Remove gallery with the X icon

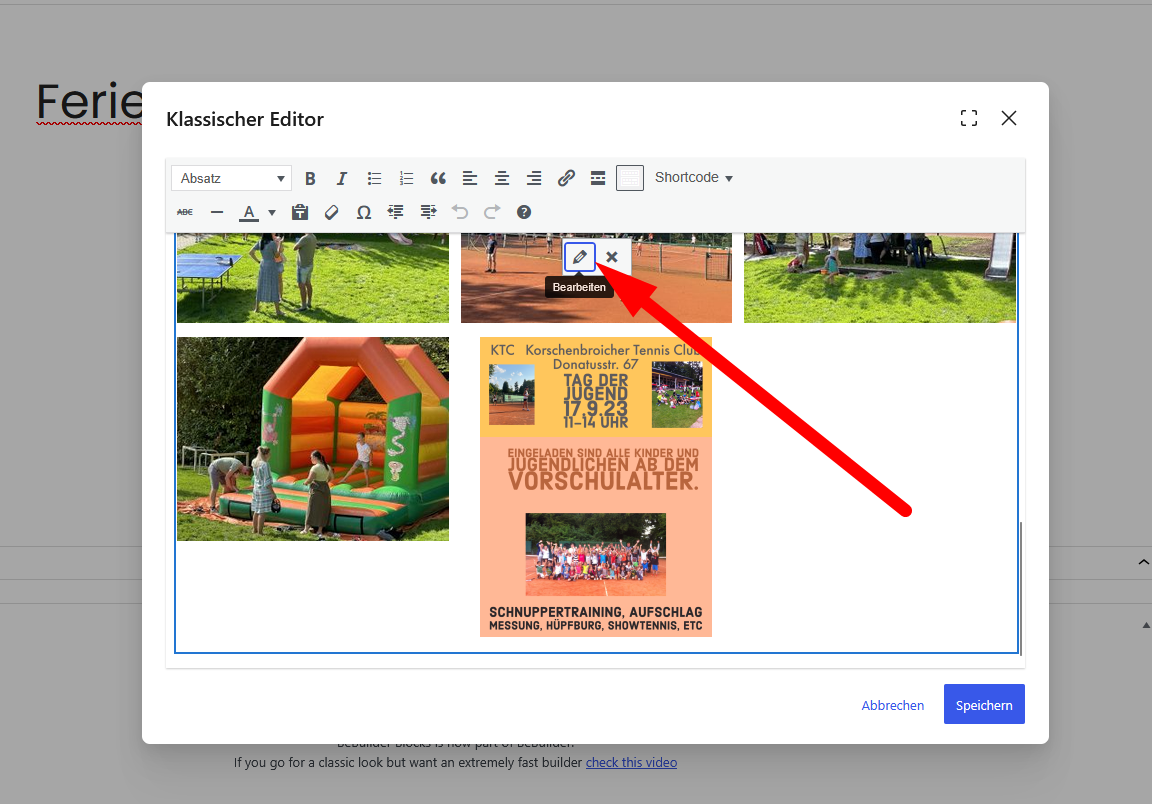[612, 257]
